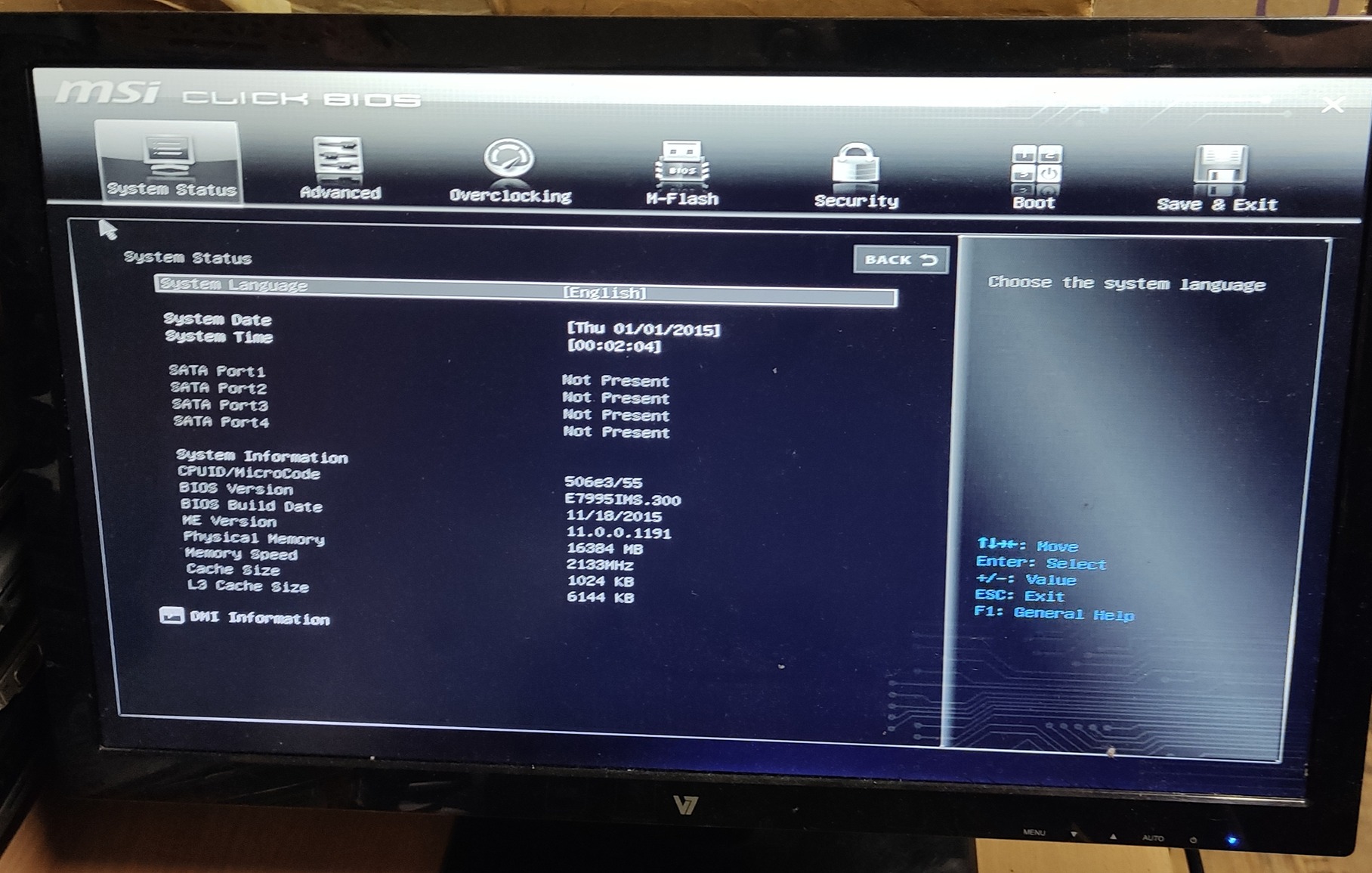Click the 16384 MB memory value
Viewport: 1372px width, 873px height.
pyautogui.click(x=605, y=549)
